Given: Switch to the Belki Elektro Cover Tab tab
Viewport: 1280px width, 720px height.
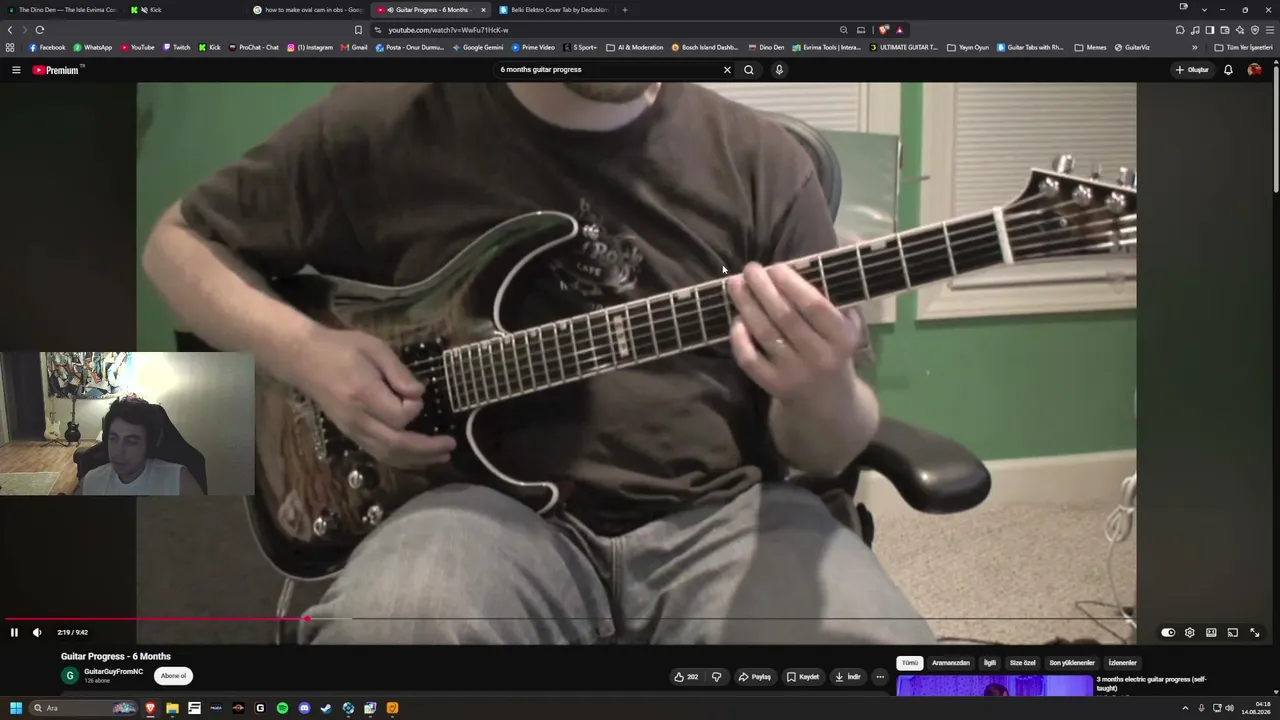Looking at the screenshot, I should [x=553, y=10].
